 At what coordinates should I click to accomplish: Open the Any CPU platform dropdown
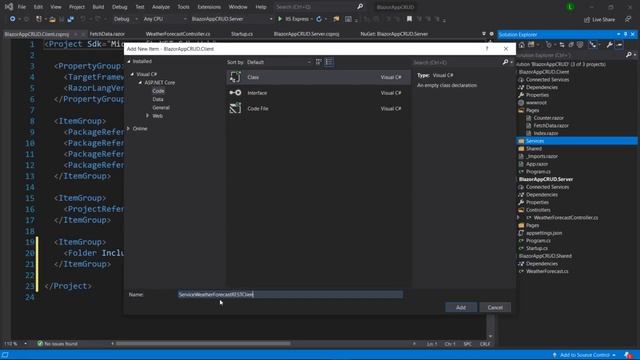click(x=164, y=19)
